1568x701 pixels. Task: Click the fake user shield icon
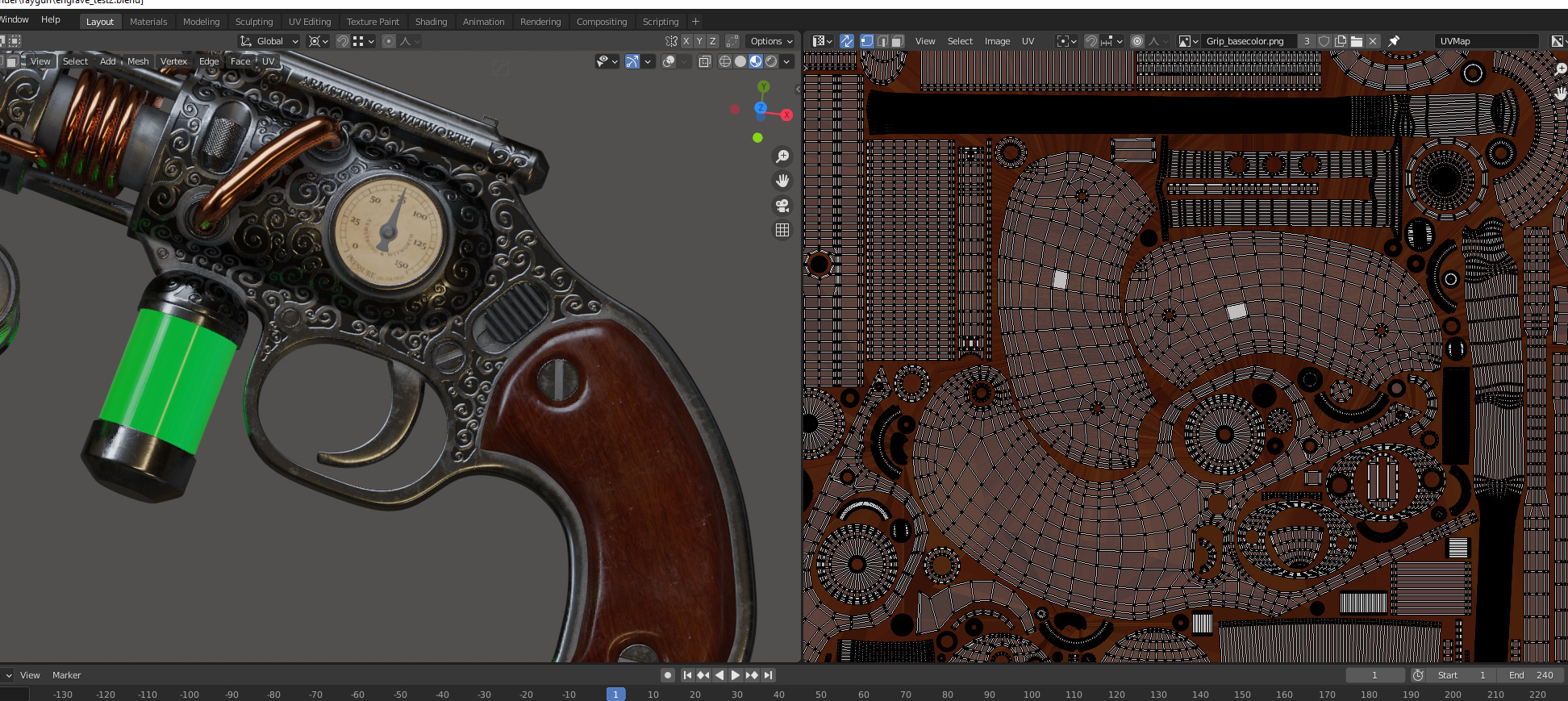pos(1324,41)
